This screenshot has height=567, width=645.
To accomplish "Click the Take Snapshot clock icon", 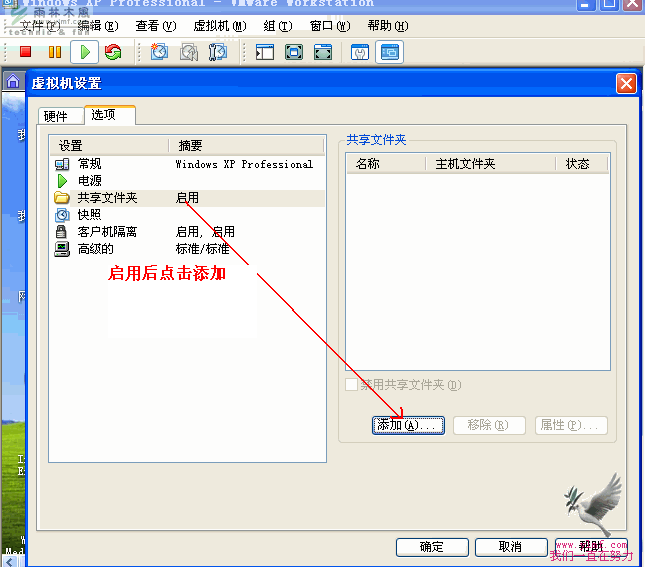I will click(x=159, y=52).
